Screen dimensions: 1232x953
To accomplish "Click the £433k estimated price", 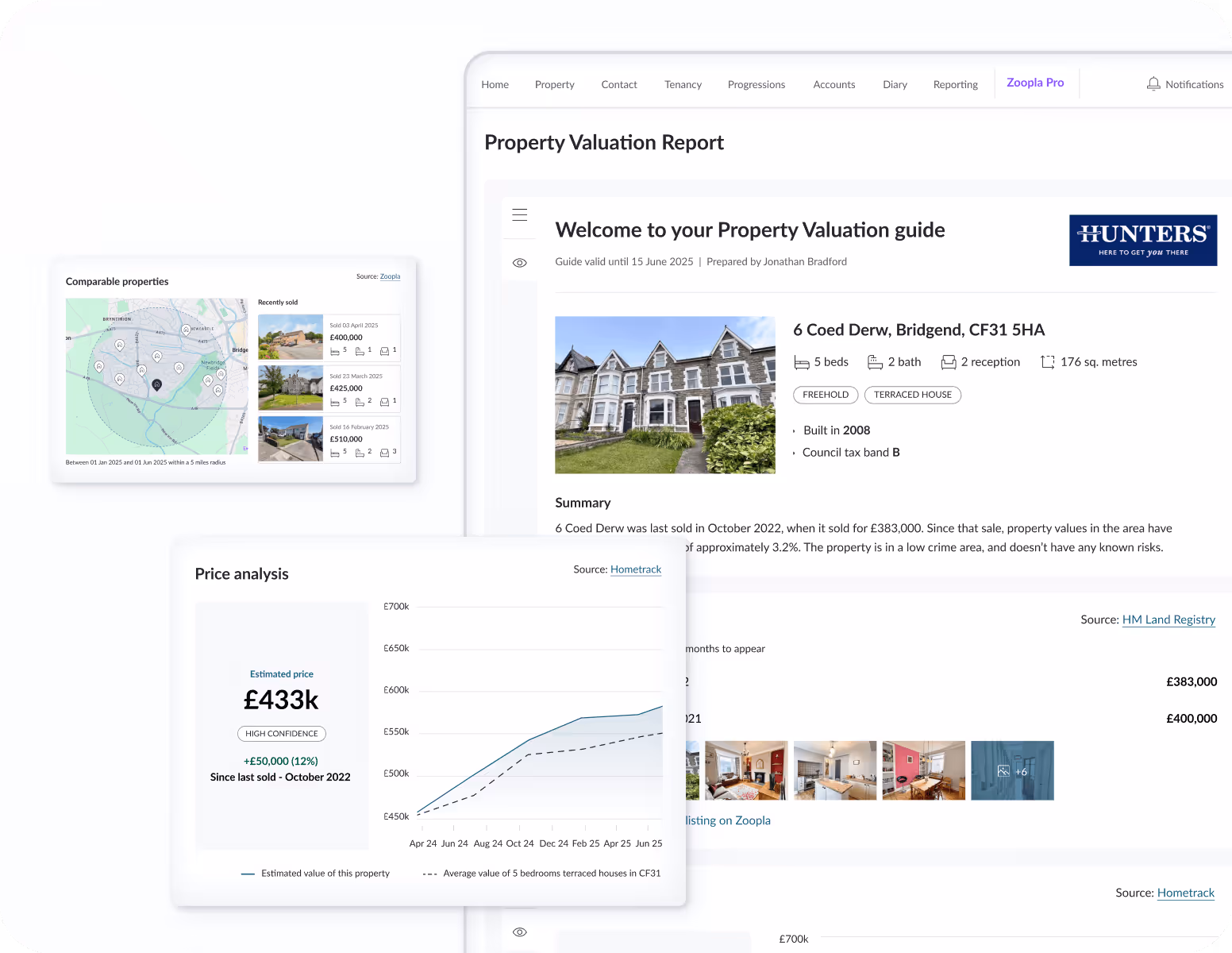I will 281,700.
